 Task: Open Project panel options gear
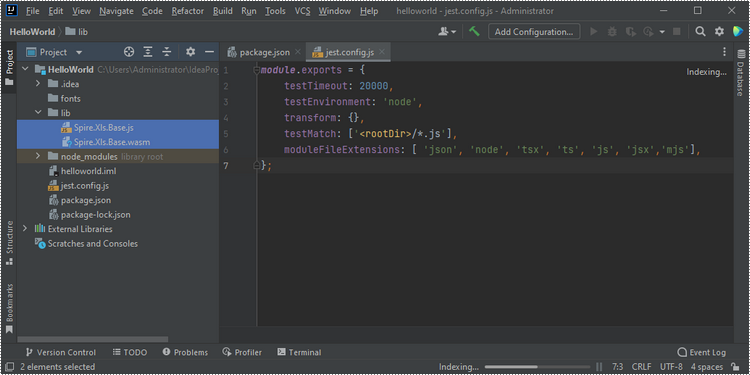(x=190, y=52)
